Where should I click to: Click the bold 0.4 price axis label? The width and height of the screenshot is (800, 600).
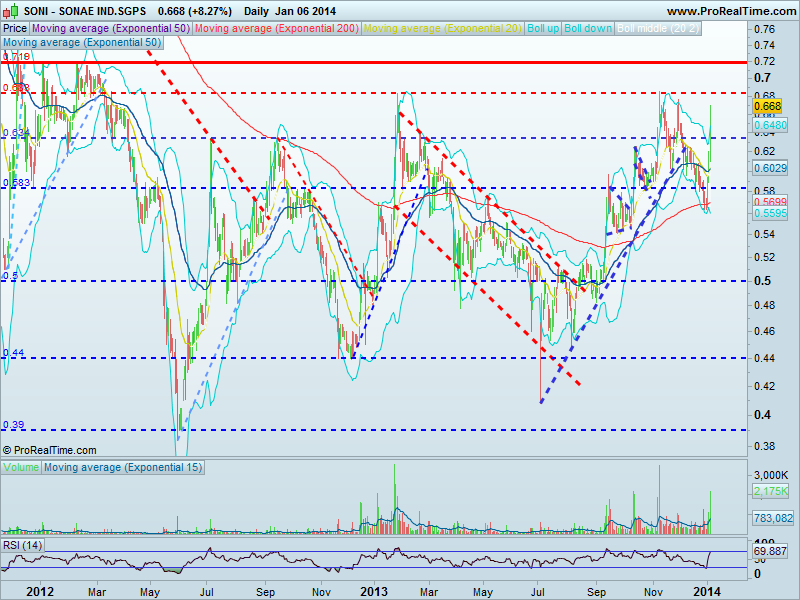click(x=762, y=415)
